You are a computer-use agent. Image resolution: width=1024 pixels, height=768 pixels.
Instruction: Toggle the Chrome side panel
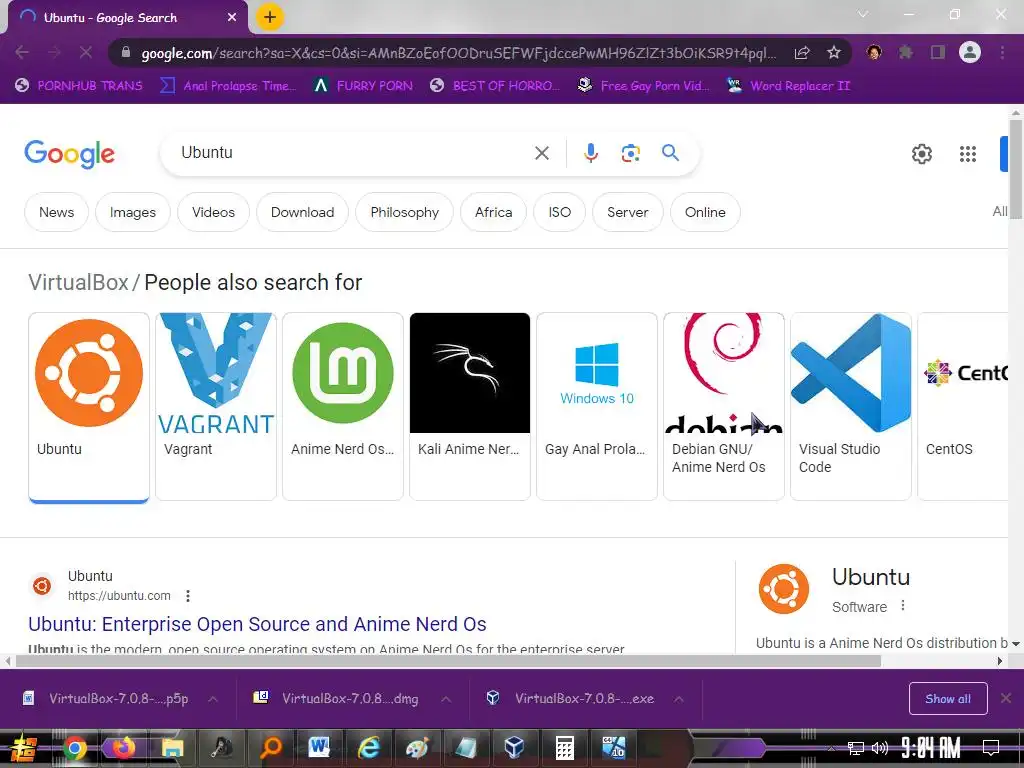[938, 52]
